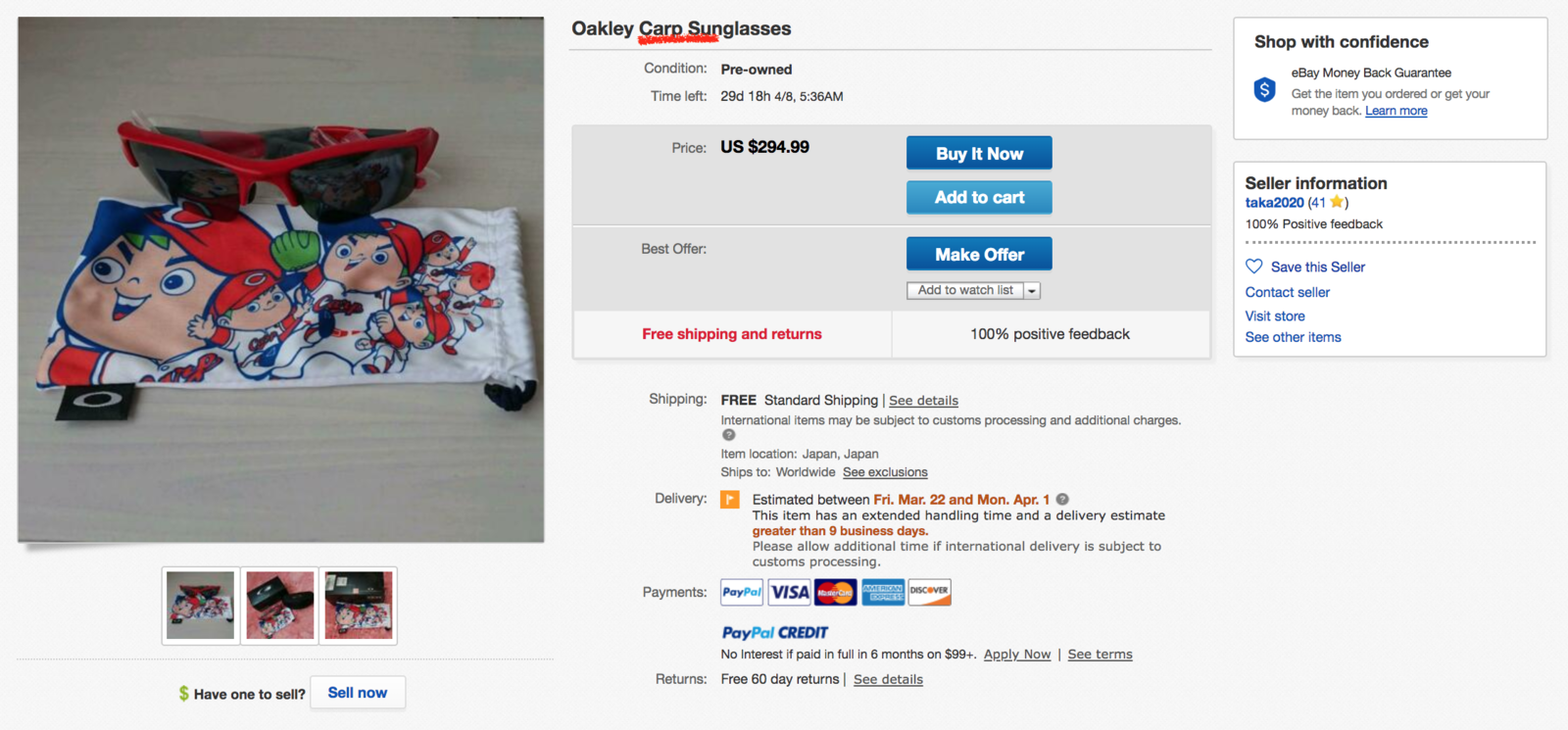Click the Discover card logo

pos(929,592)
